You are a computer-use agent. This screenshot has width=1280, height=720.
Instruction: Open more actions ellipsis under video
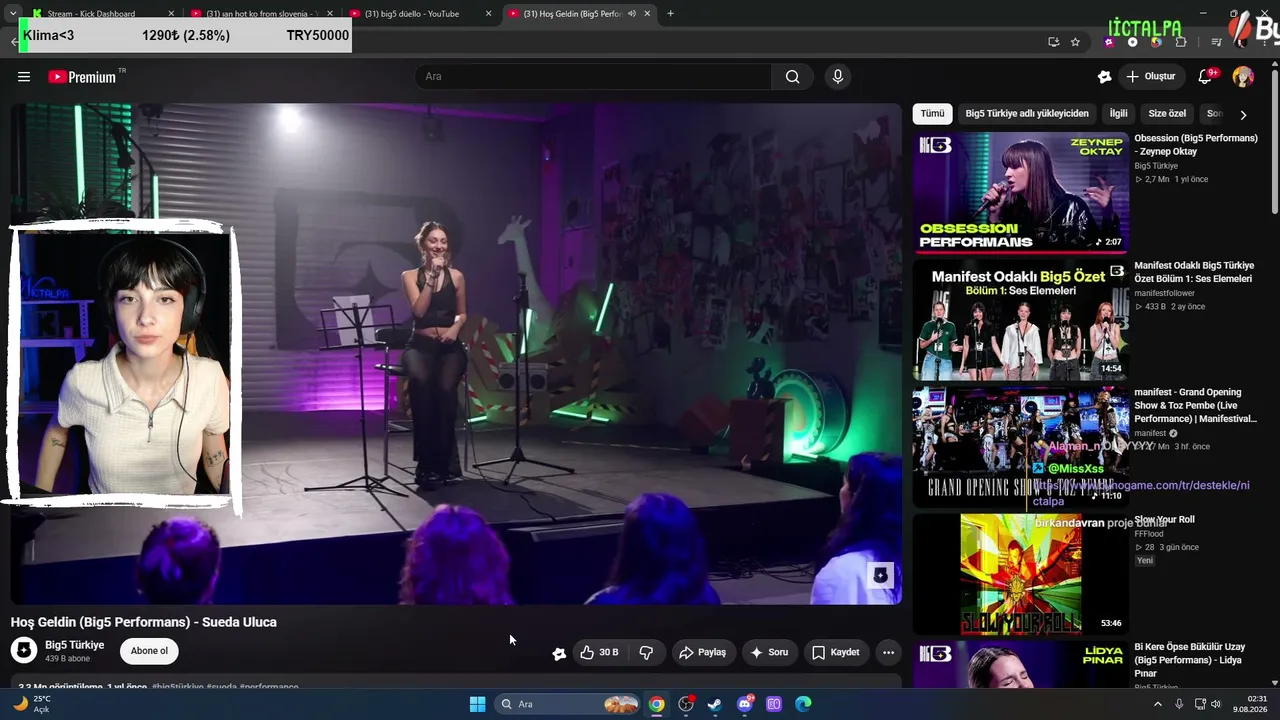click(x=888, y=653)
